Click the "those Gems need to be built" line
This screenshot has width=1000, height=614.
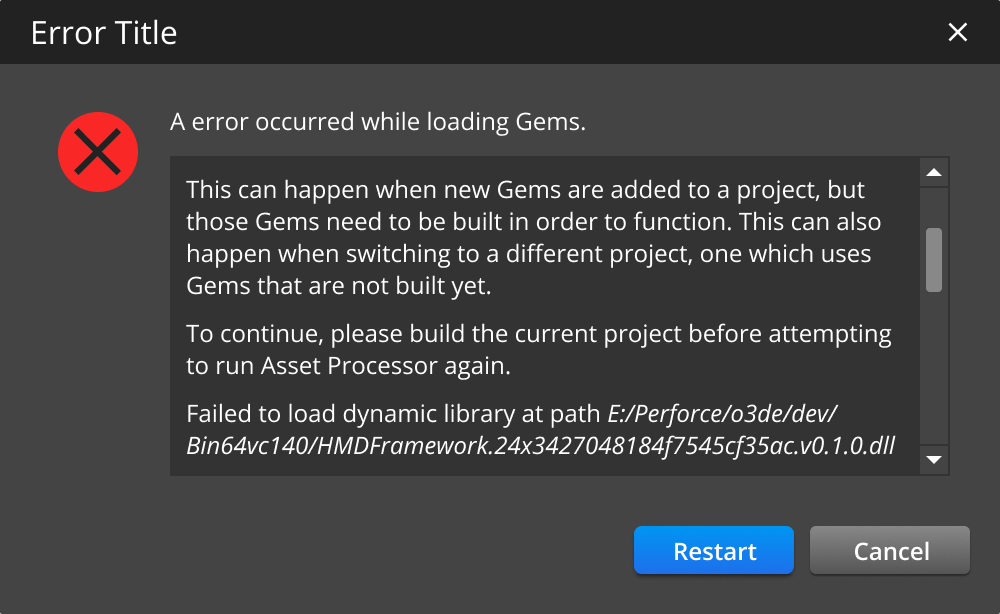tap(533, 221)
